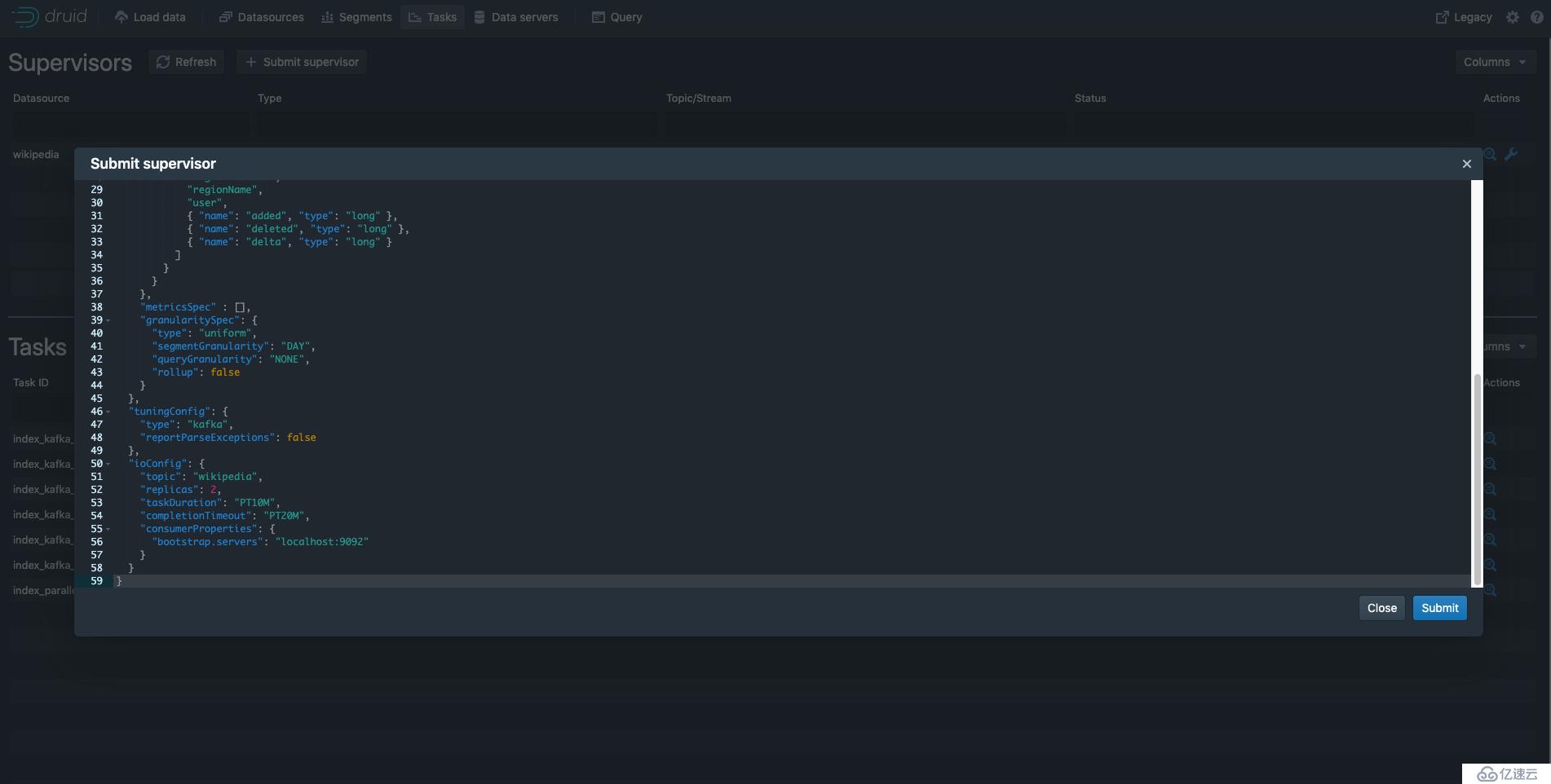The height and width of the screenshot is (784, 1551).
Task: Sort by the Datasource column header
Action: tap(42, 98)
